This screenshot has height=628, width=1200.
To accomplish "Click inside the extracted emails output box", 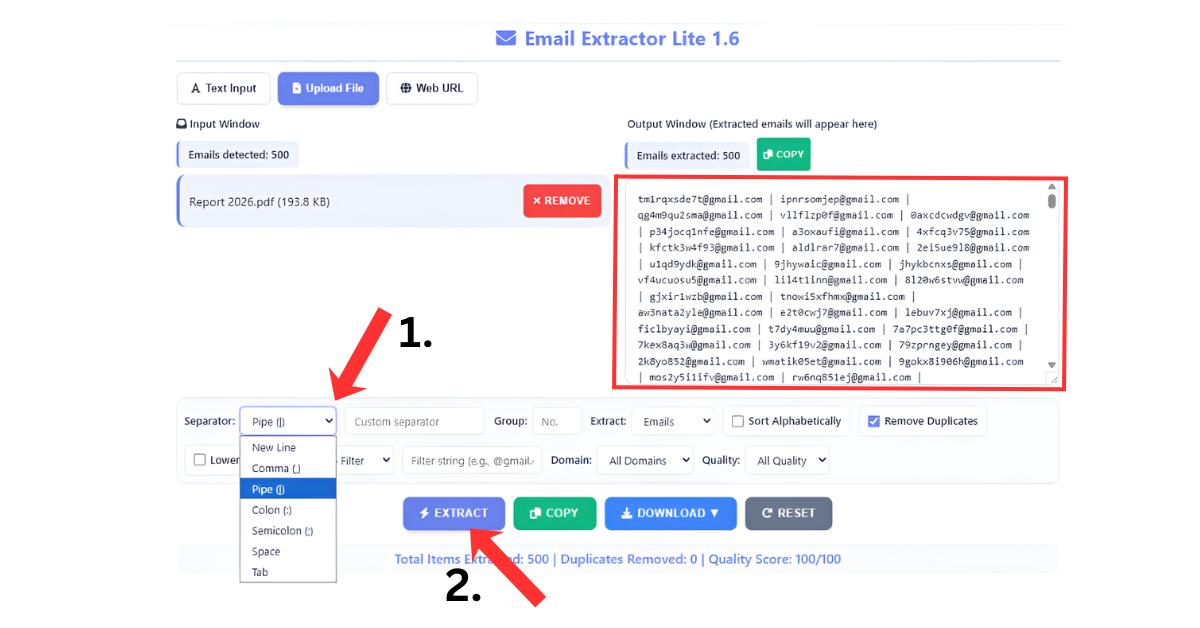I will coord(840,283).
